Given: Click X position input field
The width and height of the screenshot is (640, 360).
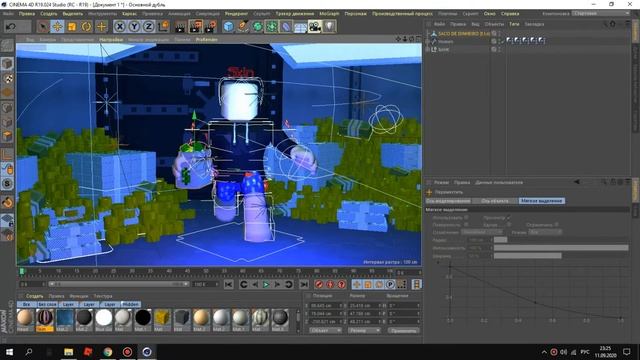Looking at the screenshot, I should pos(325,305).
